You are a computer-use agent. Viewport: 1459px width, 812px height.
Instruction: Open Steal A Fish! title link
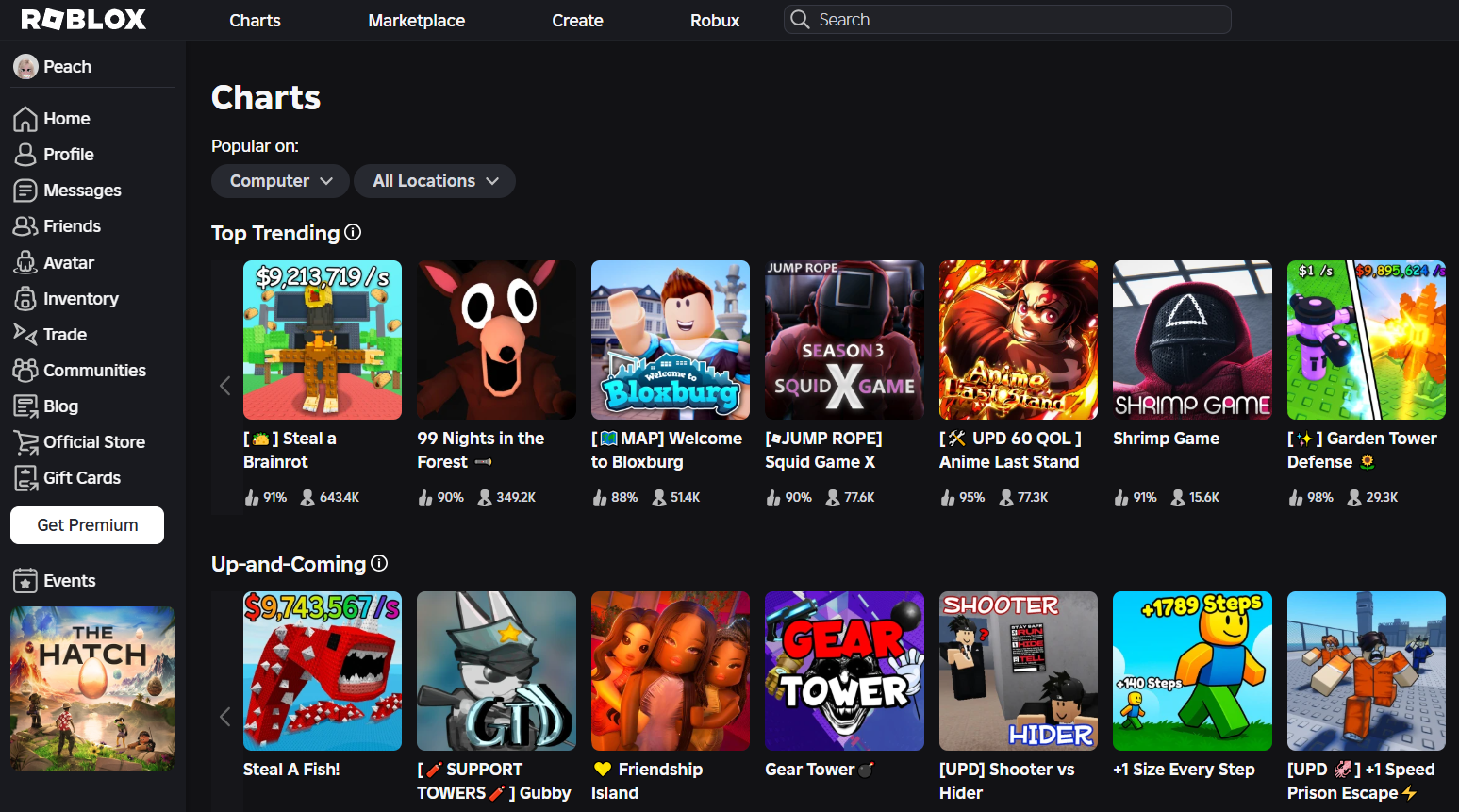click(x=291, y=770)
